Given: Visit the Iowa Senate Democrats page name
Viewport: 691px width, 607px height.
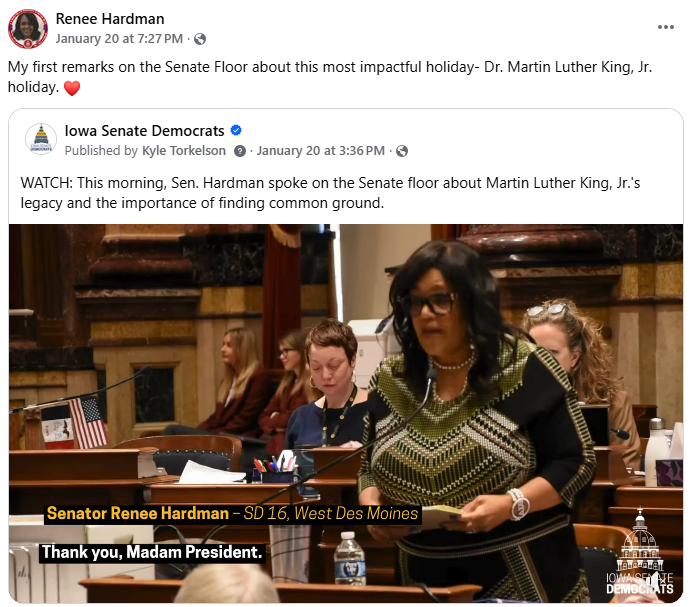Looking at the screenshot, I should tap(144, 131).
